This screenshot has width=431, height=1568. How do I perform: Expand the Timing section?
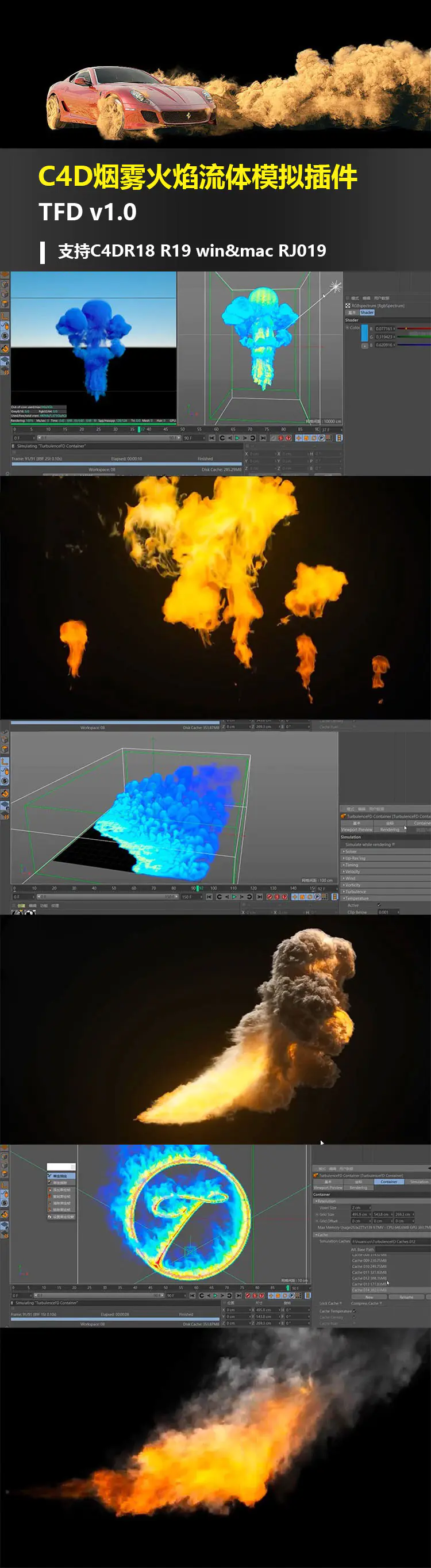coord(386,866)
